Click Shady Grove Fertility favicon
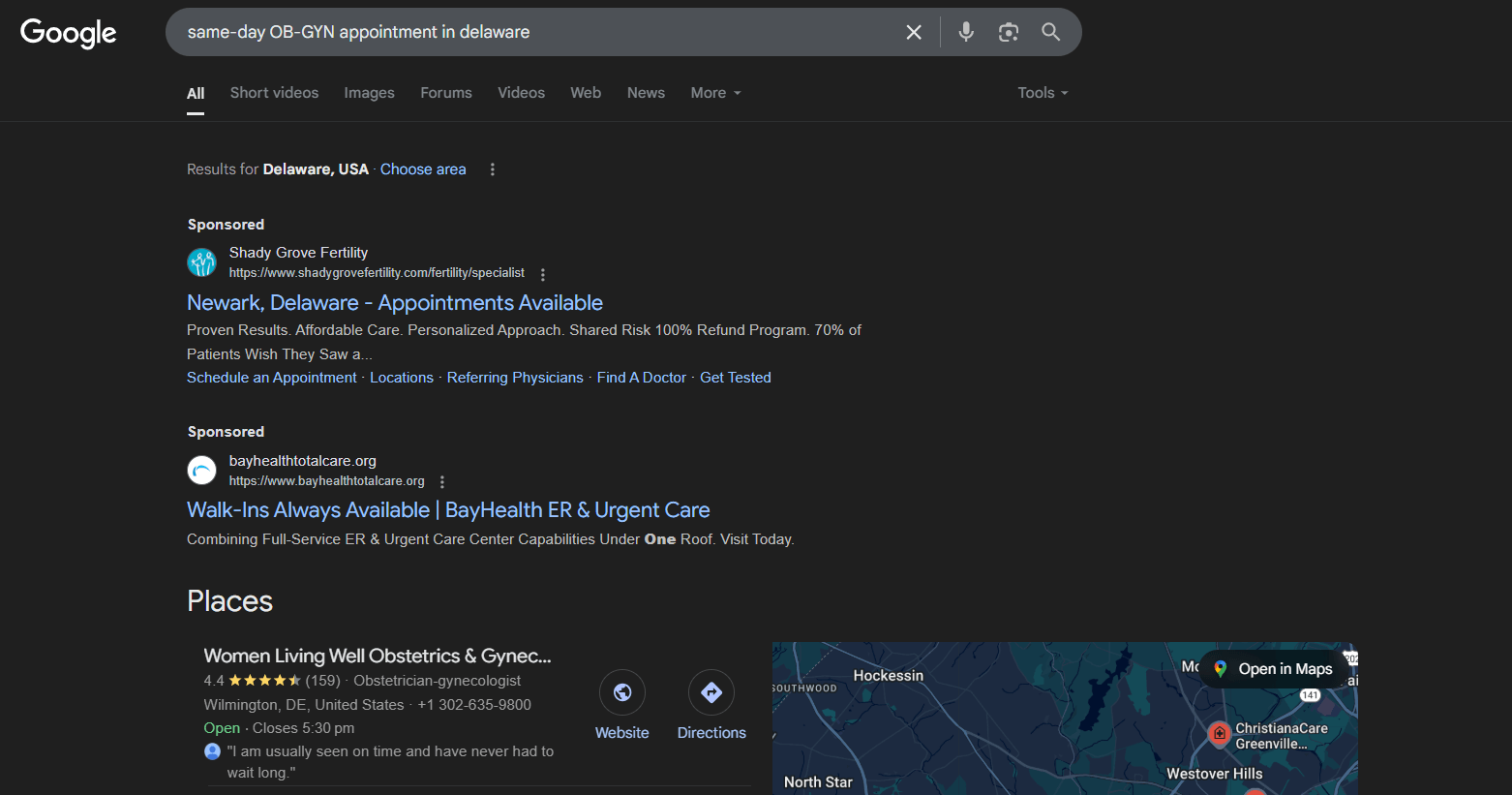Screen dimensions: 1512x795 (201, 262)
